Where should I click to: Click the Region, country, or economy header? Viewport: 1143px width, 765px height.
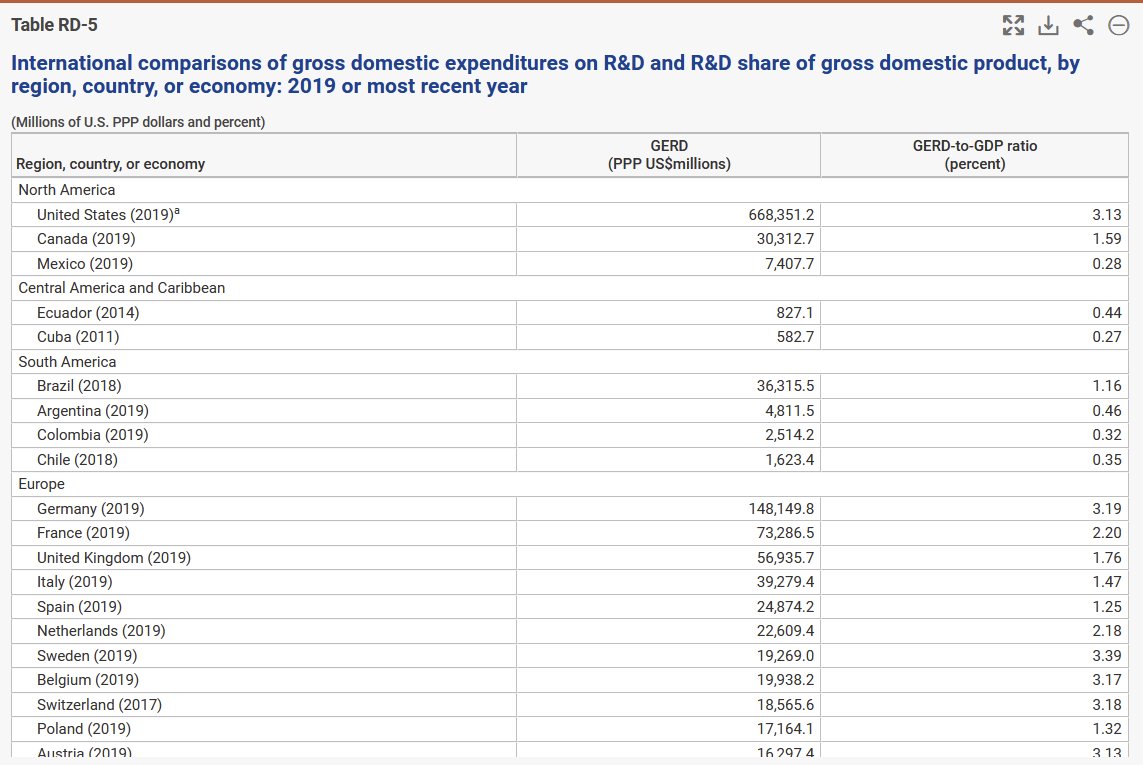click(111, 164)
